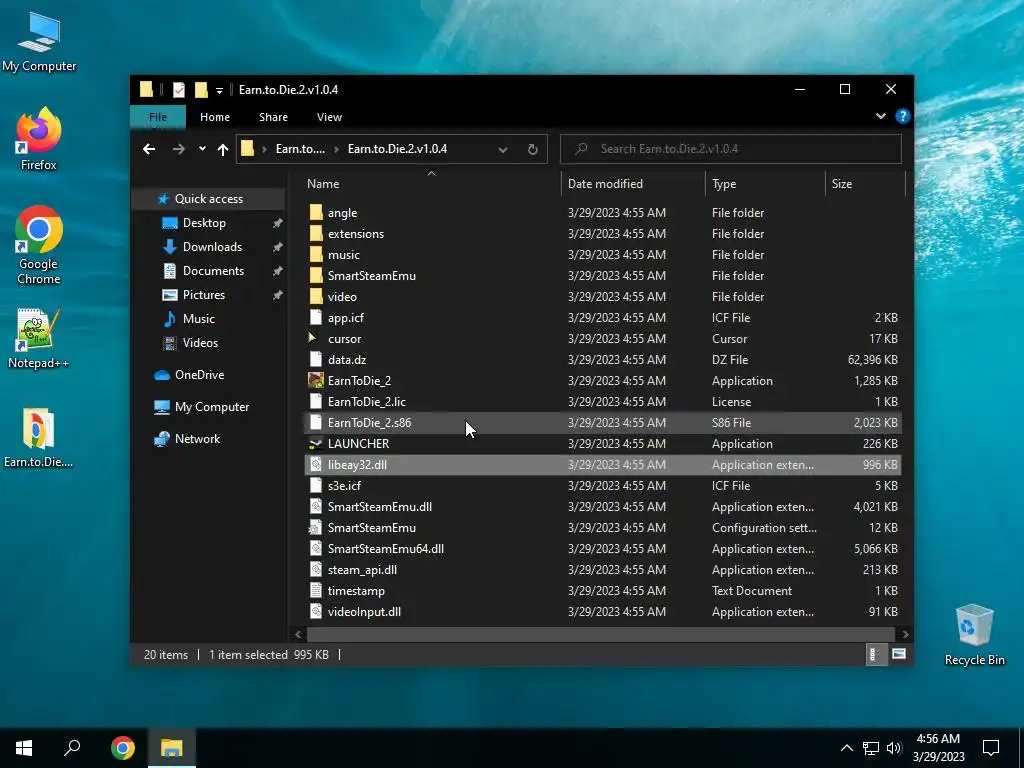Go back with the Back arrow
Screen dimensions: 1024x768
coord(149,149)
